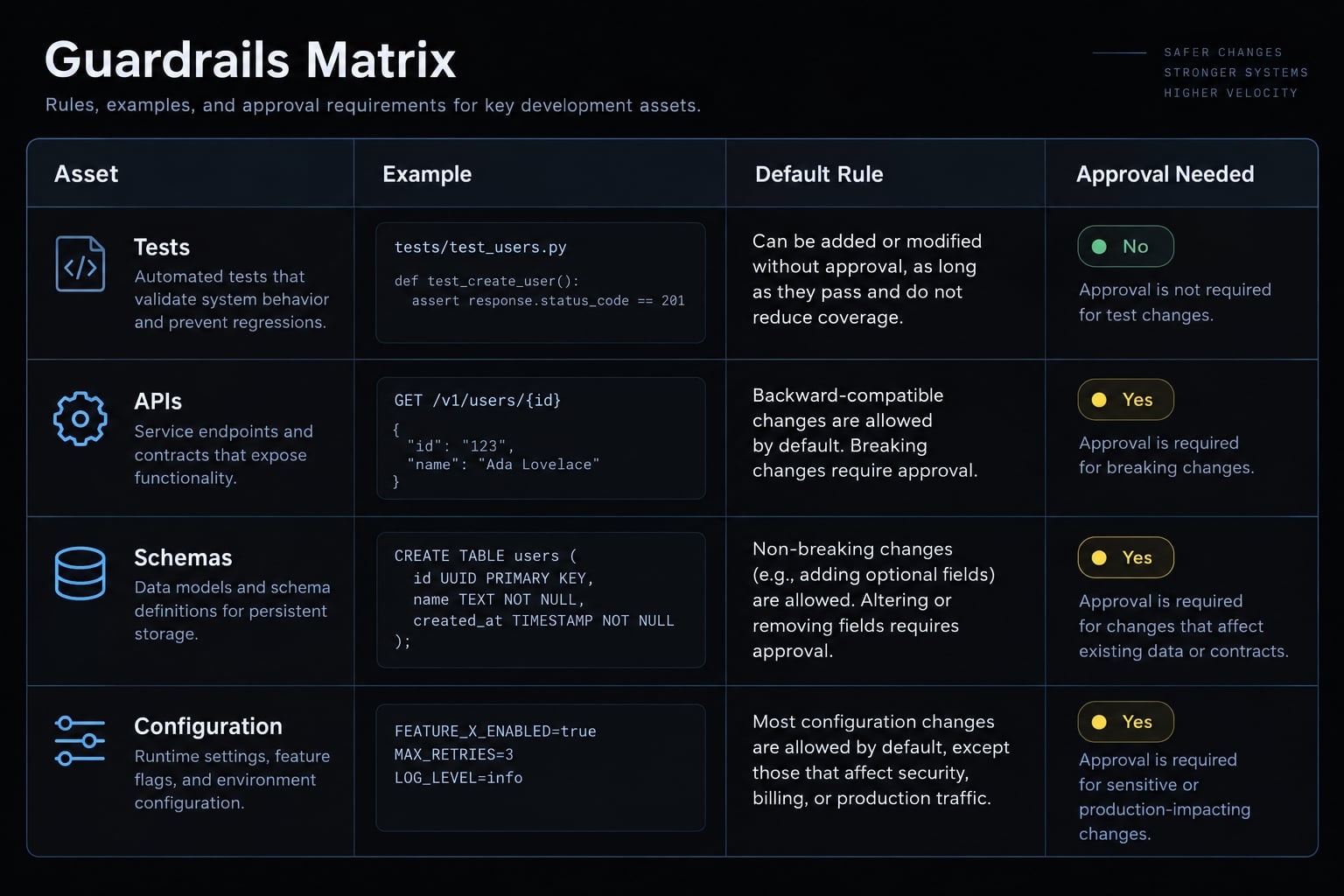The width and height of the screenshot is (1344, 896).
Task: Click the yellow dot in Schemas Yes badge
Action: pos(1100,557)
